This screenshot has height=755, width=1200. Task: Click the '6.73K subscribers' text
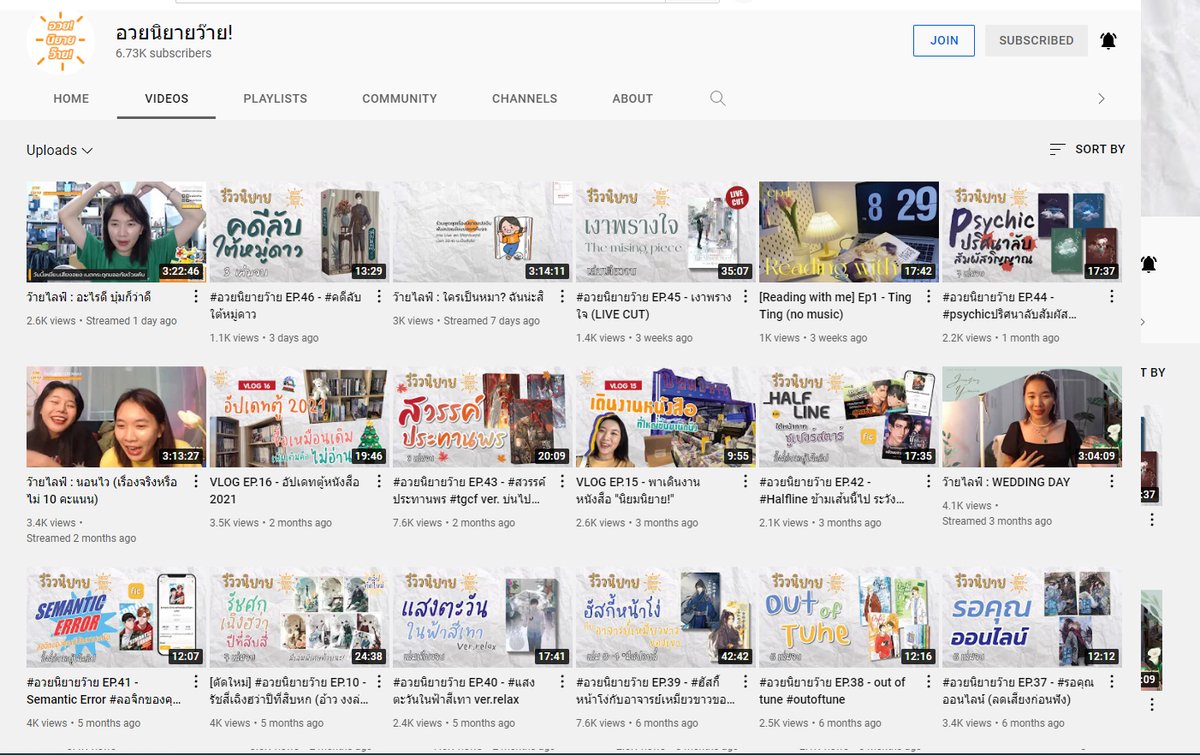163,54
